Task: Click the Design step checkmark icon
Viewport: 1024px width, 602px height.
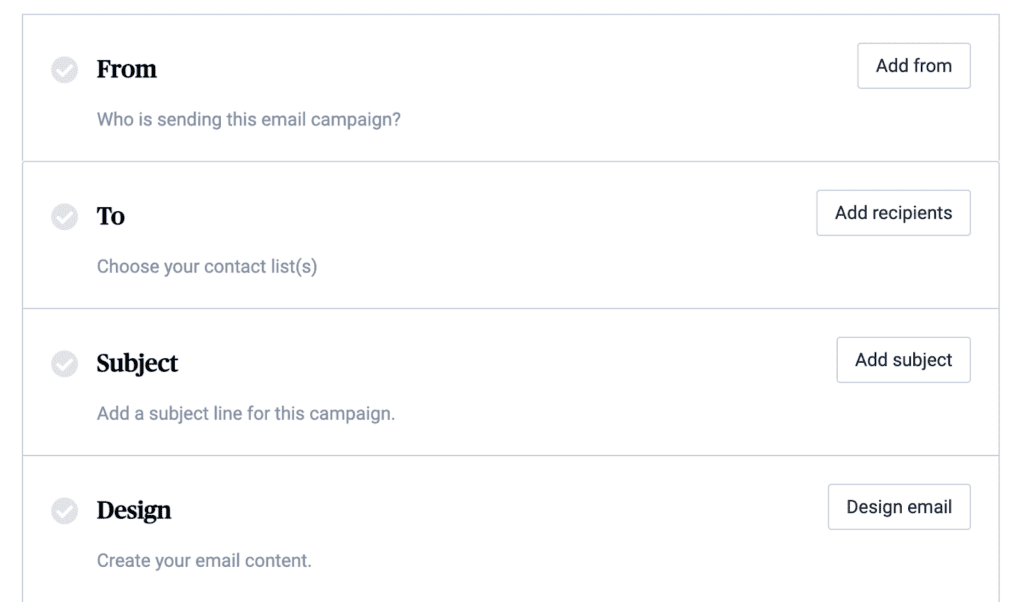Action: [x=65, y=510]
